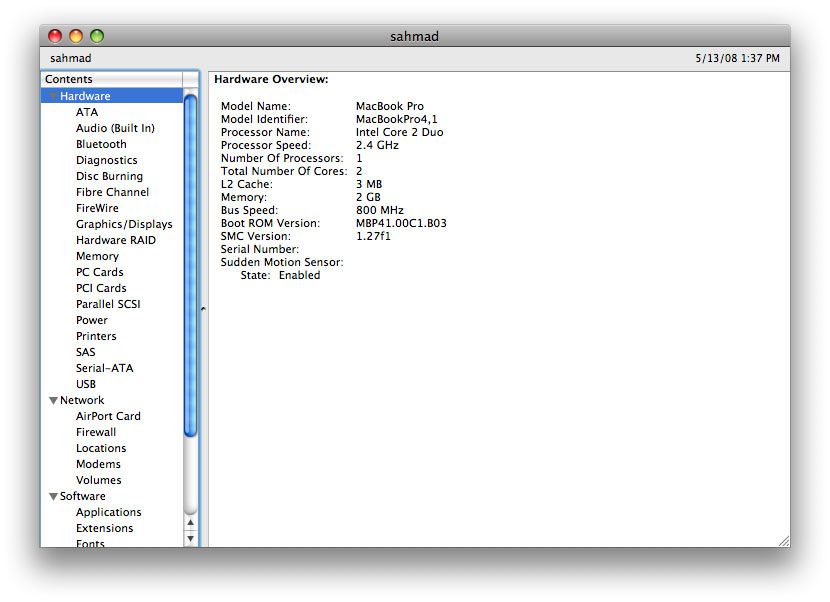Click the sidebar scrollbar thumb
830x602 pixels.
tap(191, 265)
